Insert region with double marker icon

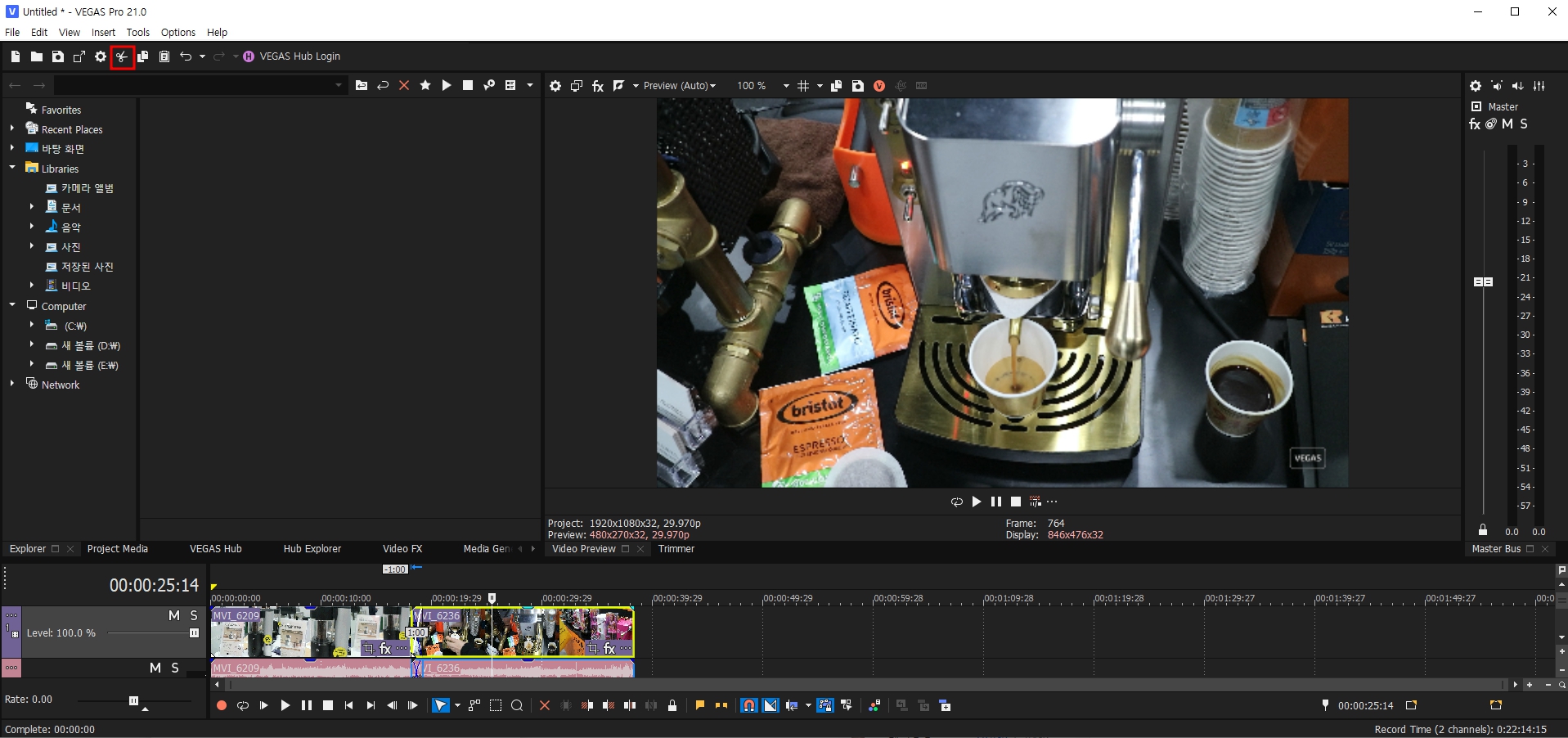(x=721, y=705)
